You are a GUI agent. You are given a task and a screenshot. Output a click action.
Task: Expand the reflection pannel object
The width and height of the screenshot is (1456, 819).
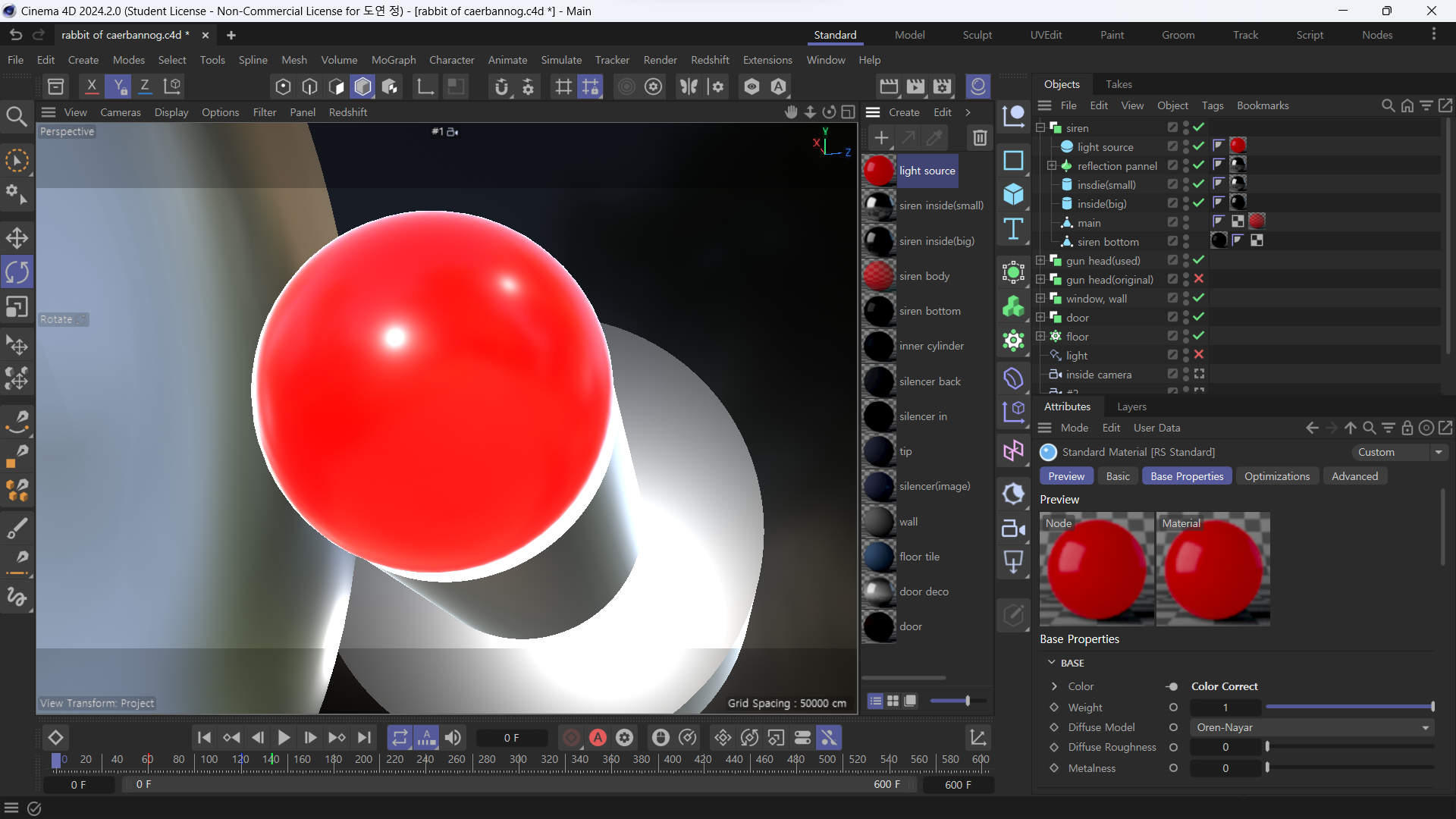[x=1052, y=165]
